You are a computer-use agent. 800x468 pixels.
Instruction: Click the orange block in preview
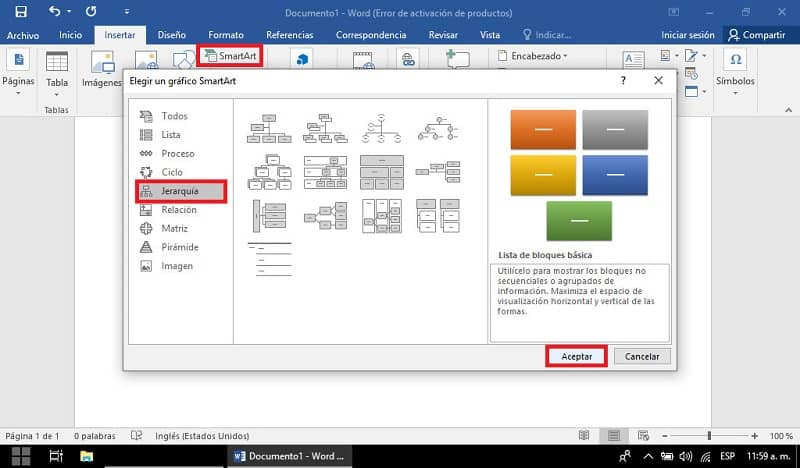pyautogui.click(x=543, y=130)
